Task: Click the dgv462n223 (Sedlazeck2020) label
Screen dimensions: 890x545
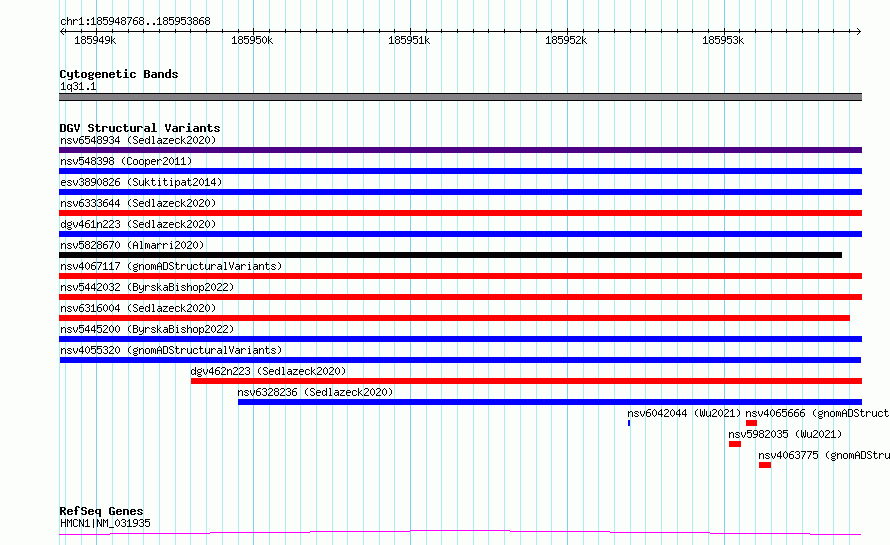Action: [x=268, y=371]
